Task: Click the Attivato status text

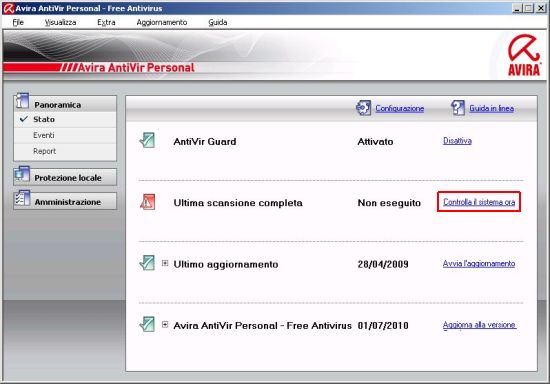Action: tap(375, 142)
